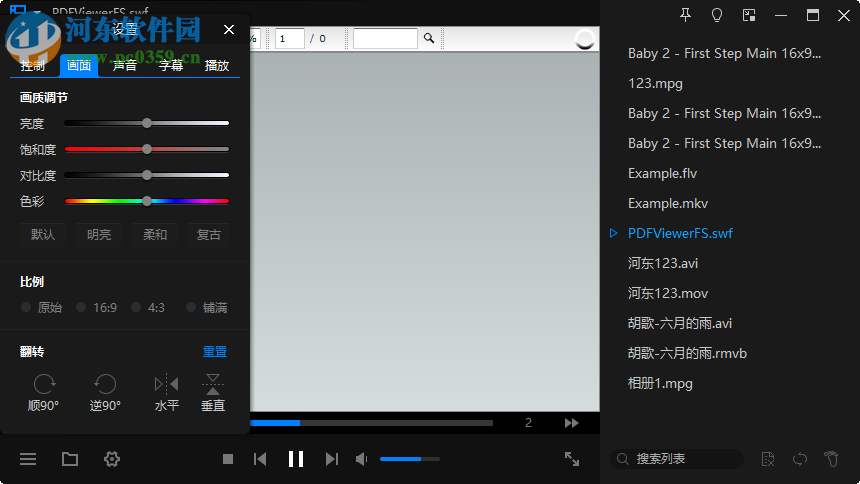Apply the 明亮 picture preset

(99, 235)
